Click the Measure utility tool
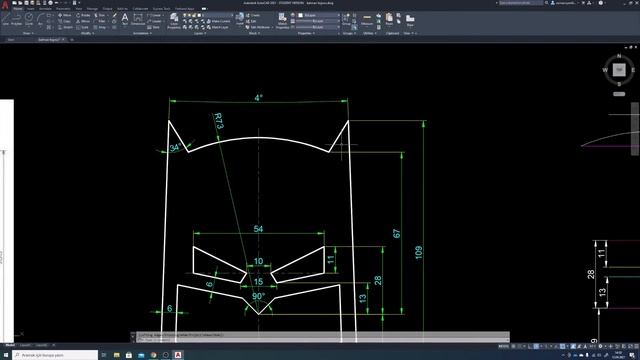The width and height of the screenshot is (640, 360). (x=367, y=20)
